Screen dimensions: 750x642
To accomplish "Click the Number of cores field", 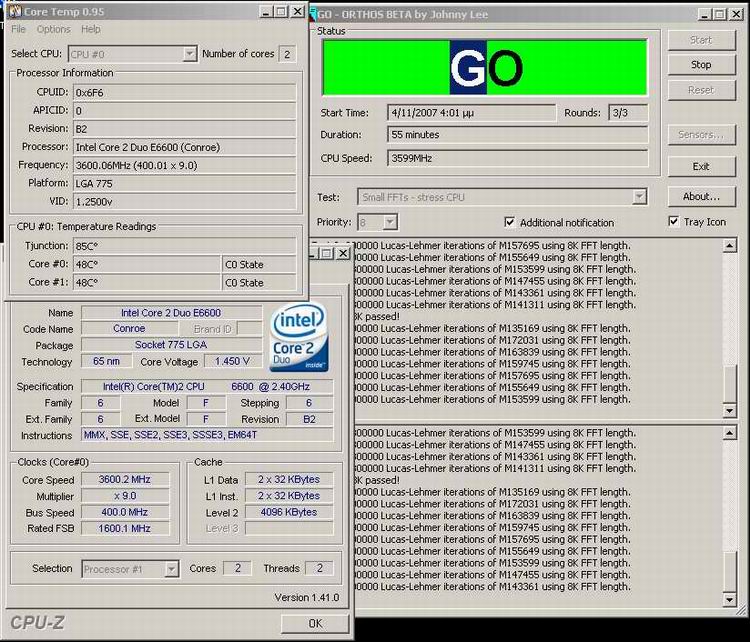I will point(287,54).
